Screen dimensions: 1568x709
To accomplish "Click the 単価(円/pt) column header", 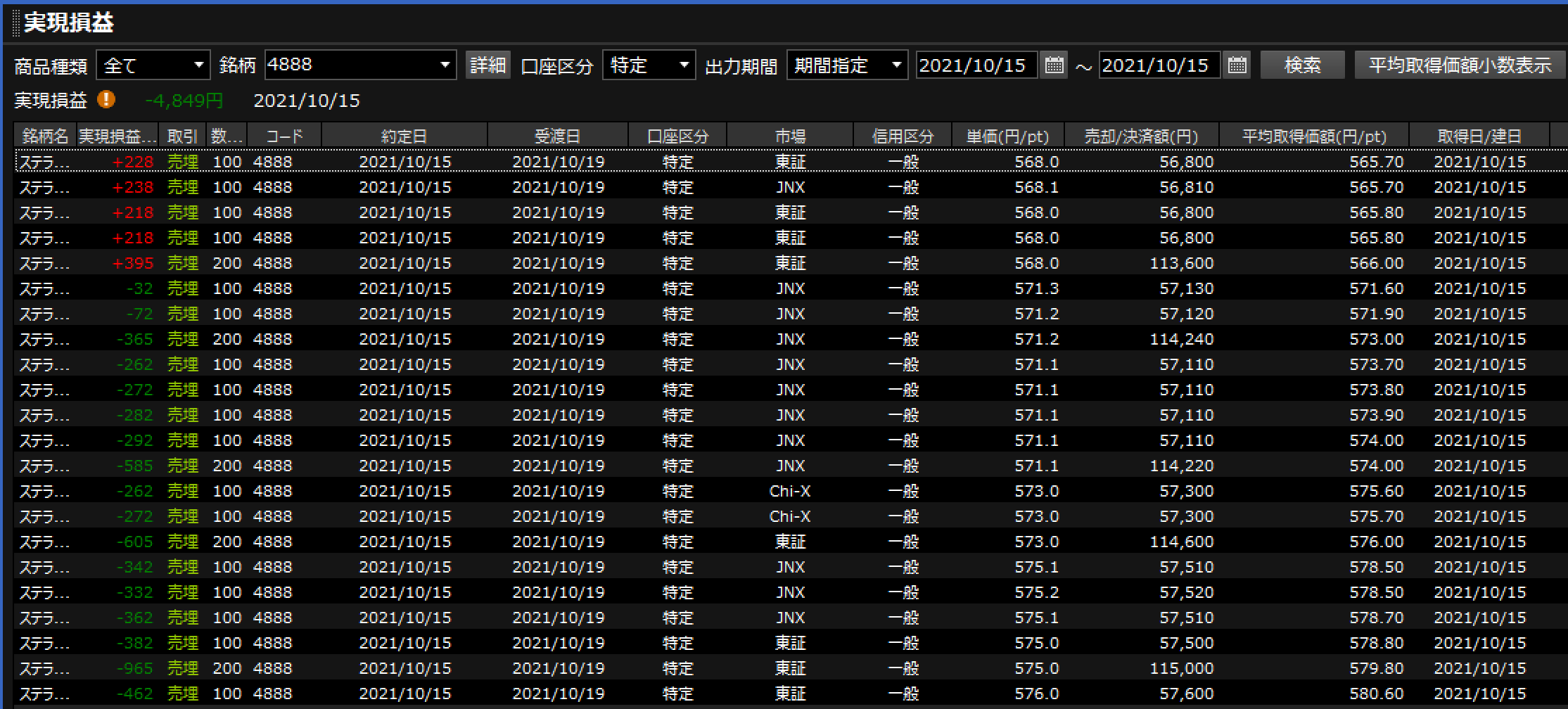I will pos(1007,136).
